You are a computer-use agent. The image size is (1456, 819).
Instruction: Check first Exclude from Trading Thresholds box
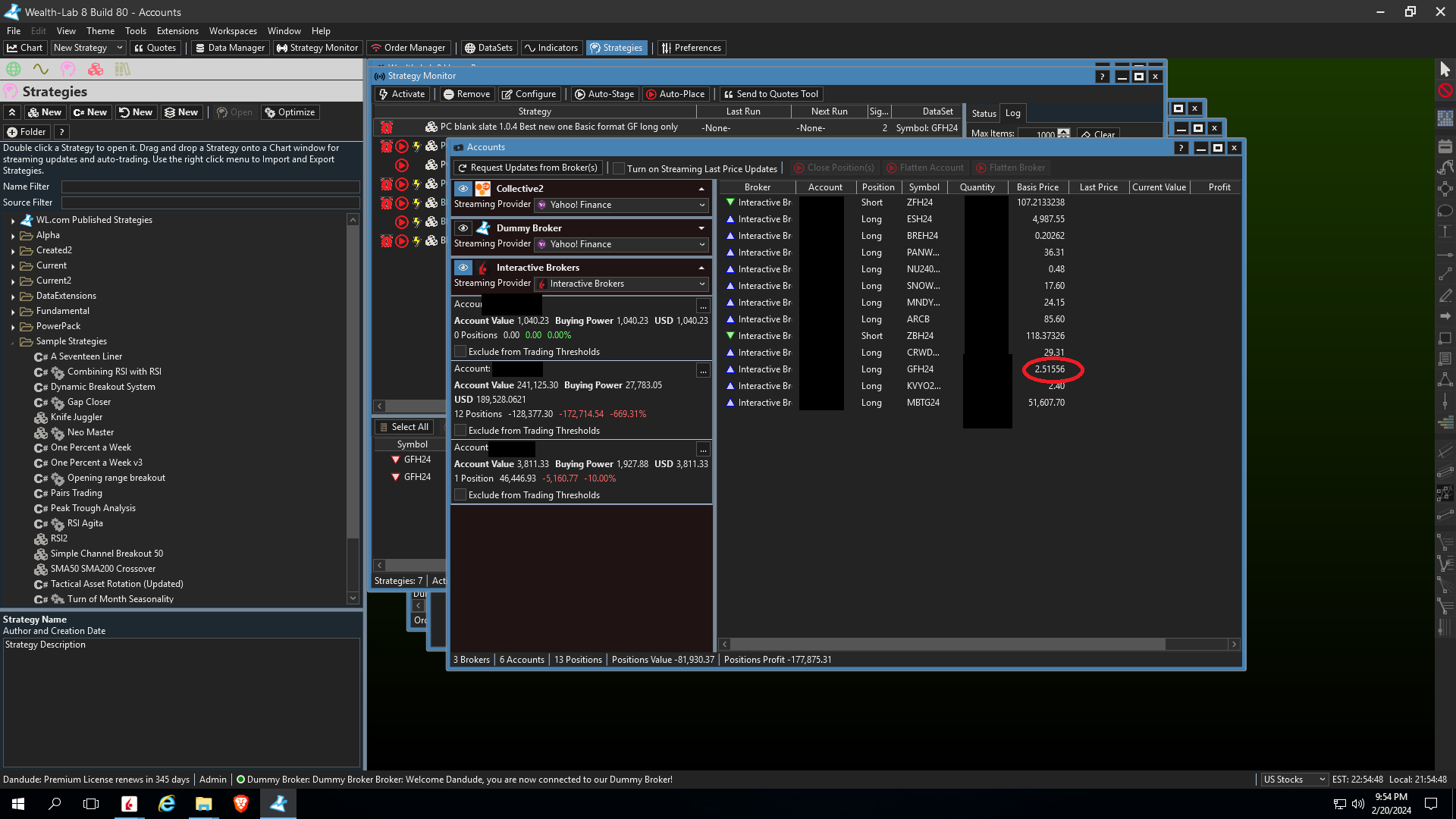(x=460, y=352)
